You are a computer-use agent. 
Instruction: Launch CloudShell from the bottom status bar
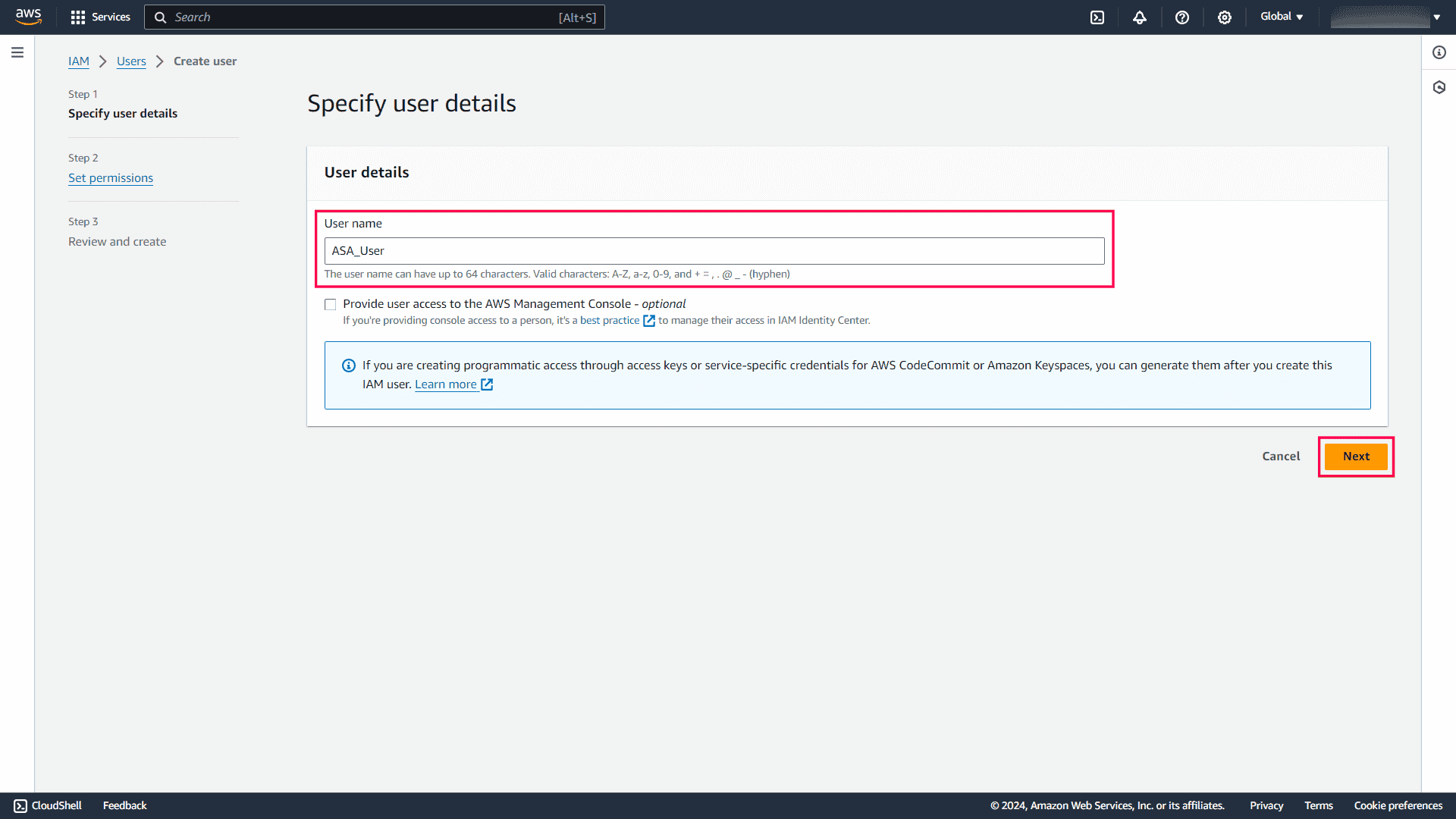(x=47, y=805)
